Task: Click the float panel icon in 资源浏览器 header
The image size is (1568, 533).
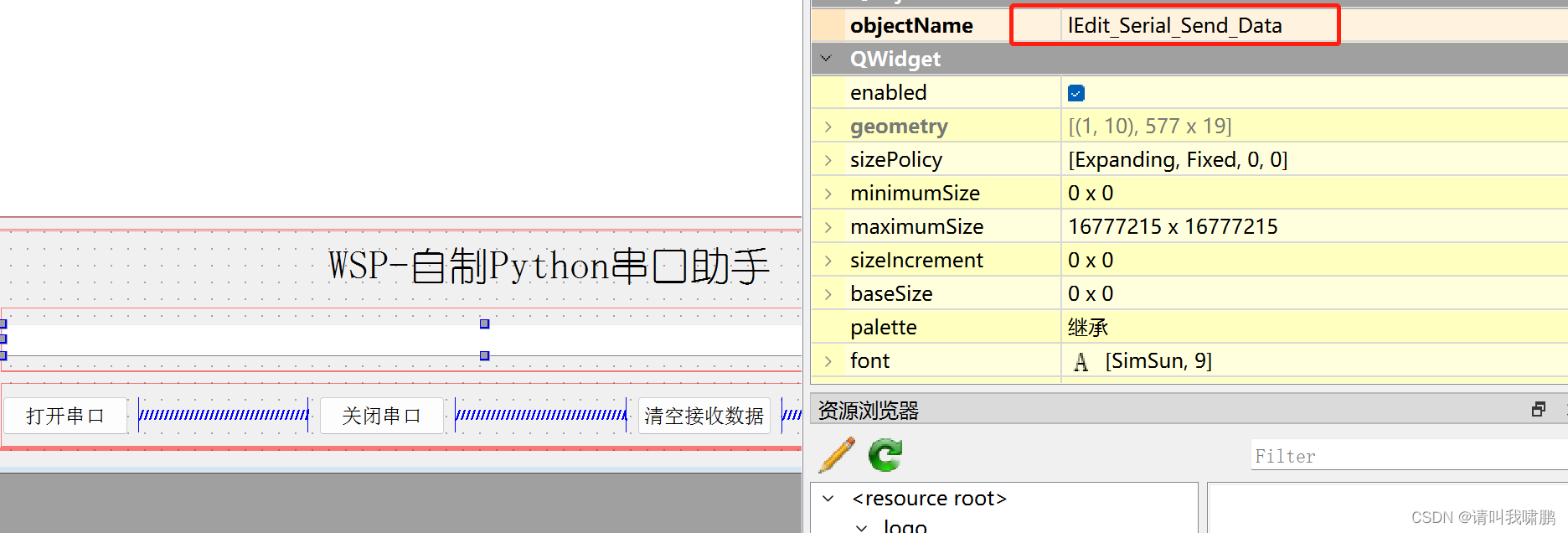Action: pos(1539,409)
